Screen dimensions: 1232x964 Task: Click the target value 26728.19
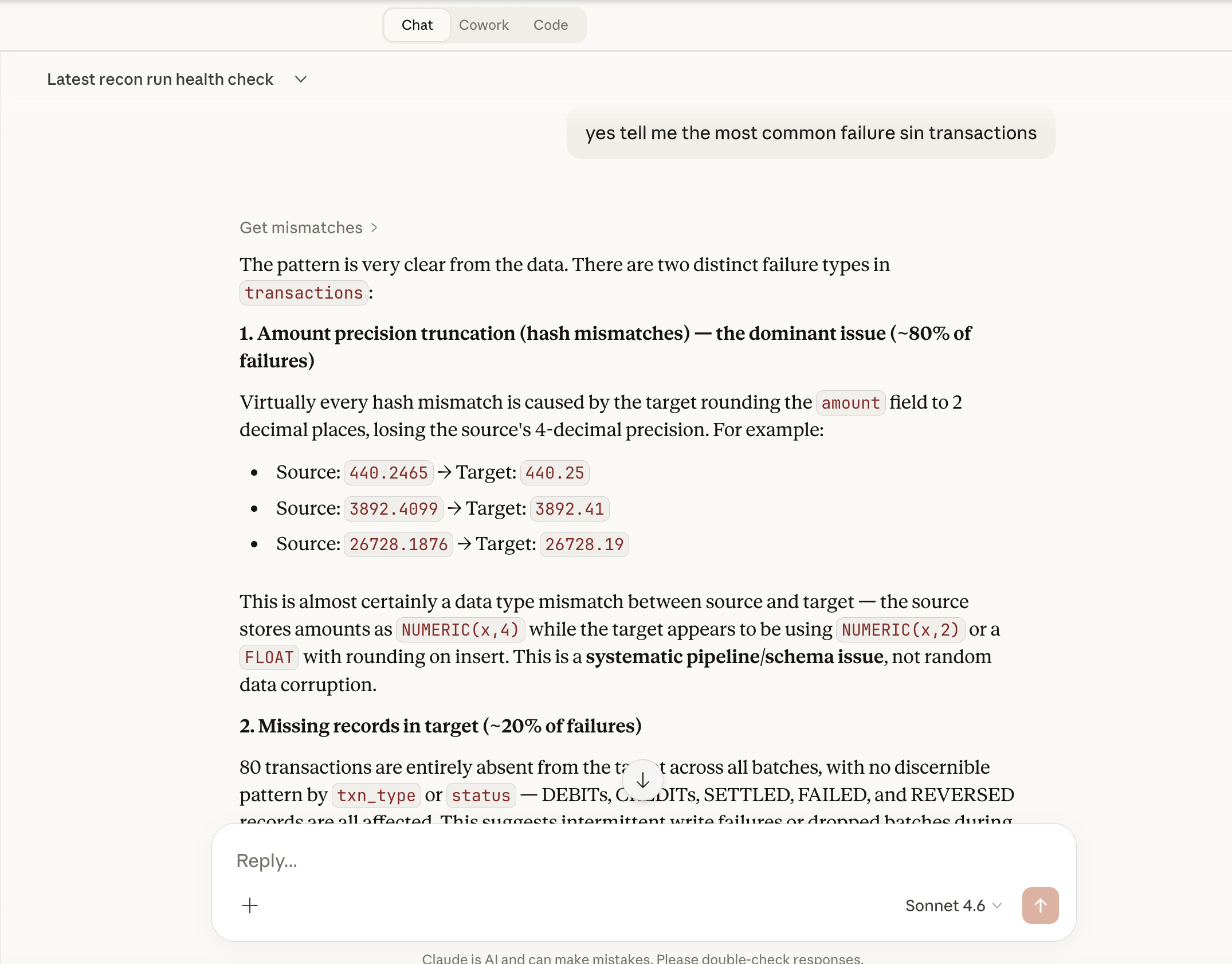point(584,544)
